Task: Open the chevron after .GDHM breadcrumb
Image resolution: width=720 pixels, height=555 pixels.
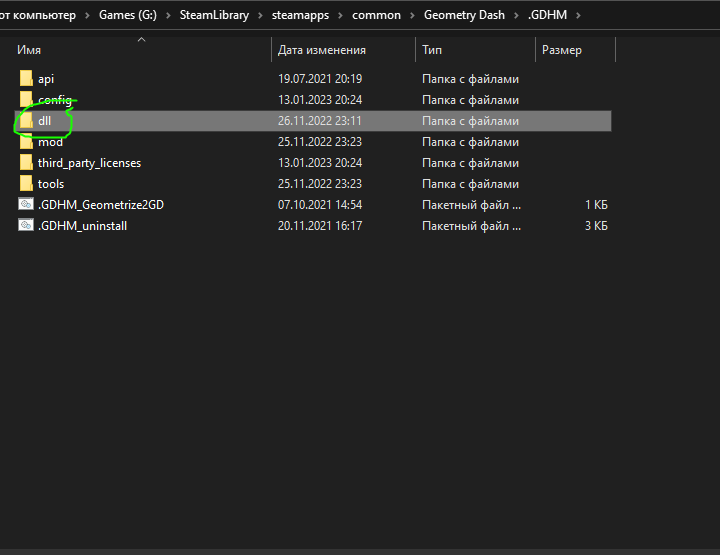Action: click(578, 15)
